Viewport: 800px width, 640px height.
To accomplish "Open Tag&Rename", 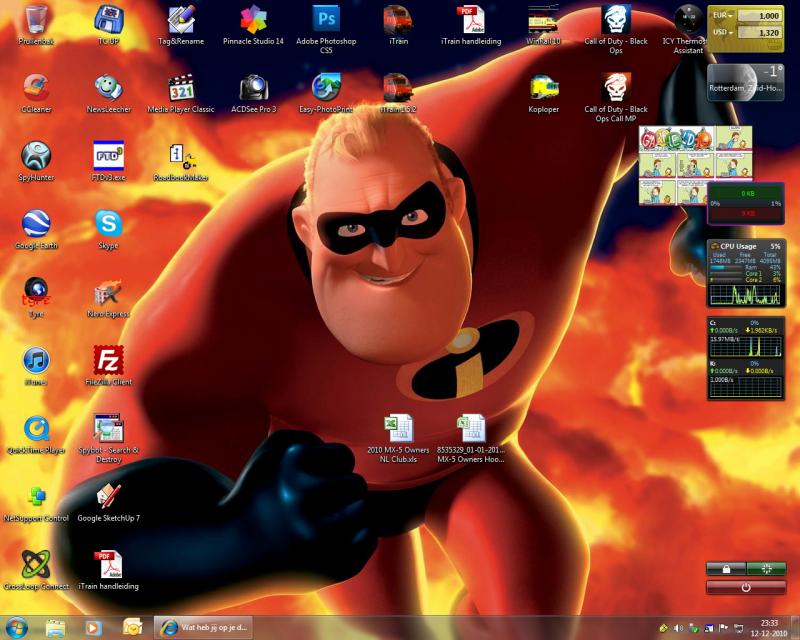I will pyautogui.click(x=181, y=24).
